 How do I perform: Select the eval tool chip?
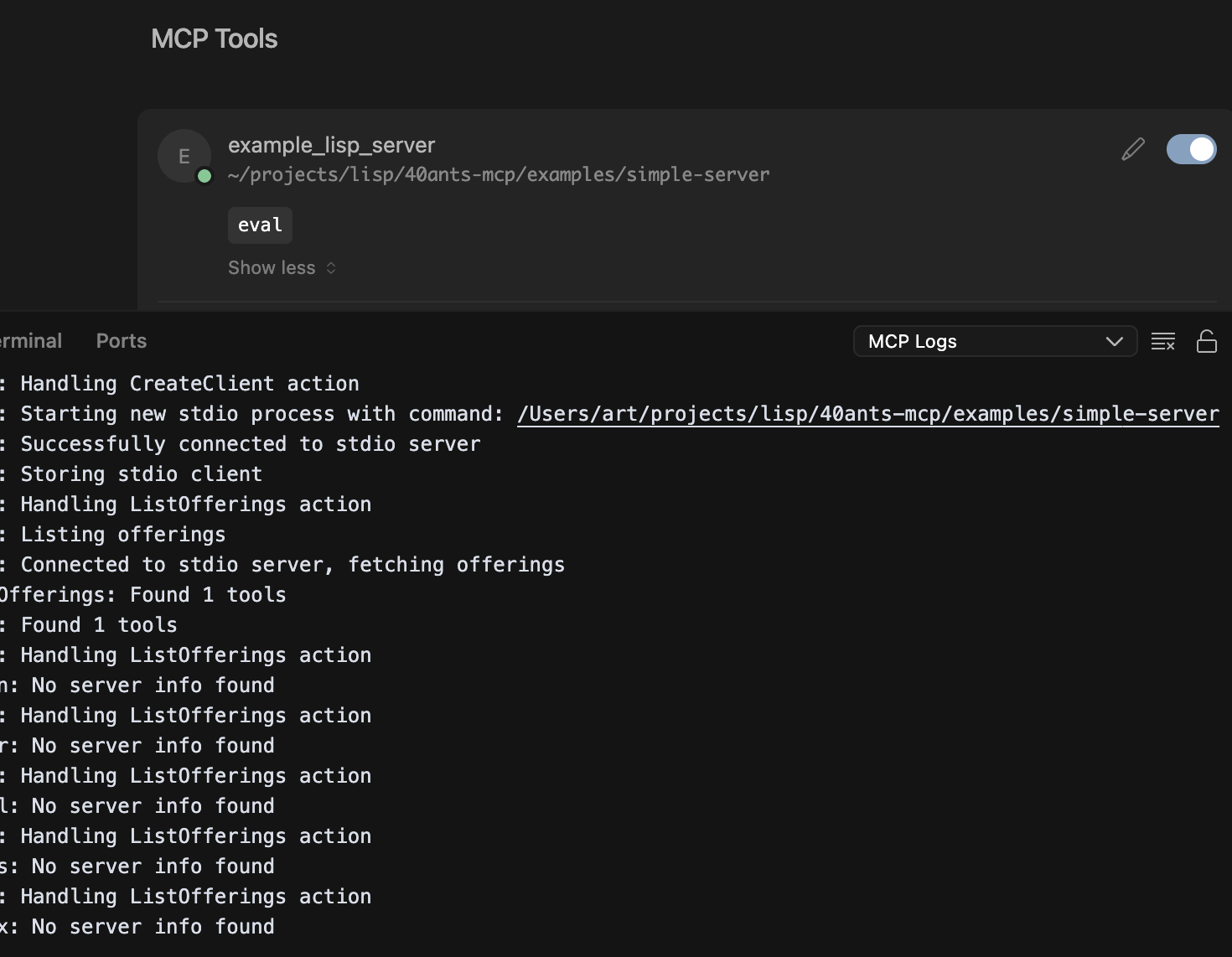(x=260, y=225)
